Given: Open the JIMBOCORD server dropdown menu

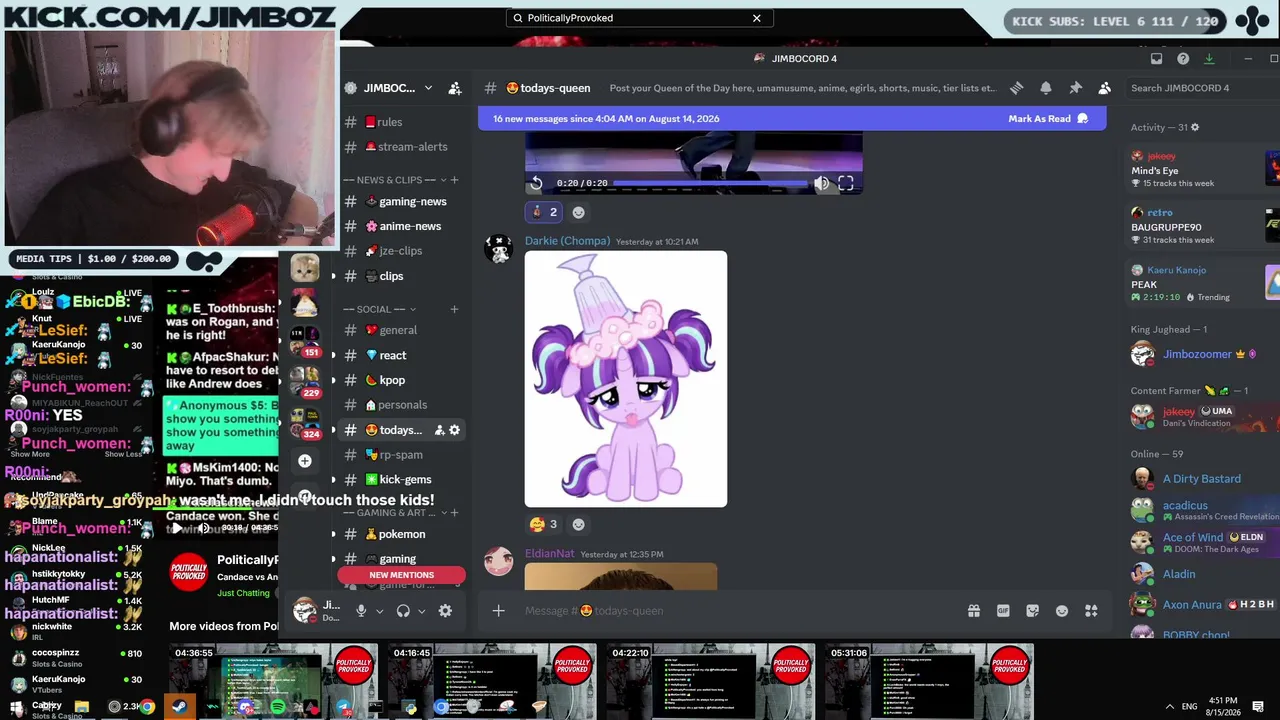Looking at the screenshot, I should 428,88.
